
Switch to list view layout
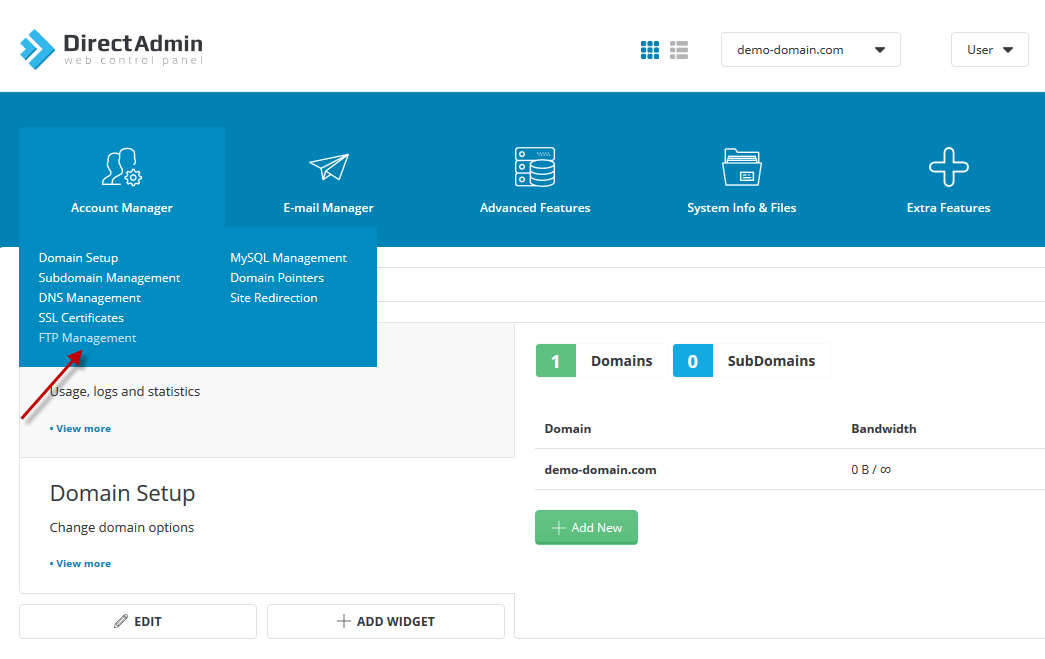click(679, 50)
